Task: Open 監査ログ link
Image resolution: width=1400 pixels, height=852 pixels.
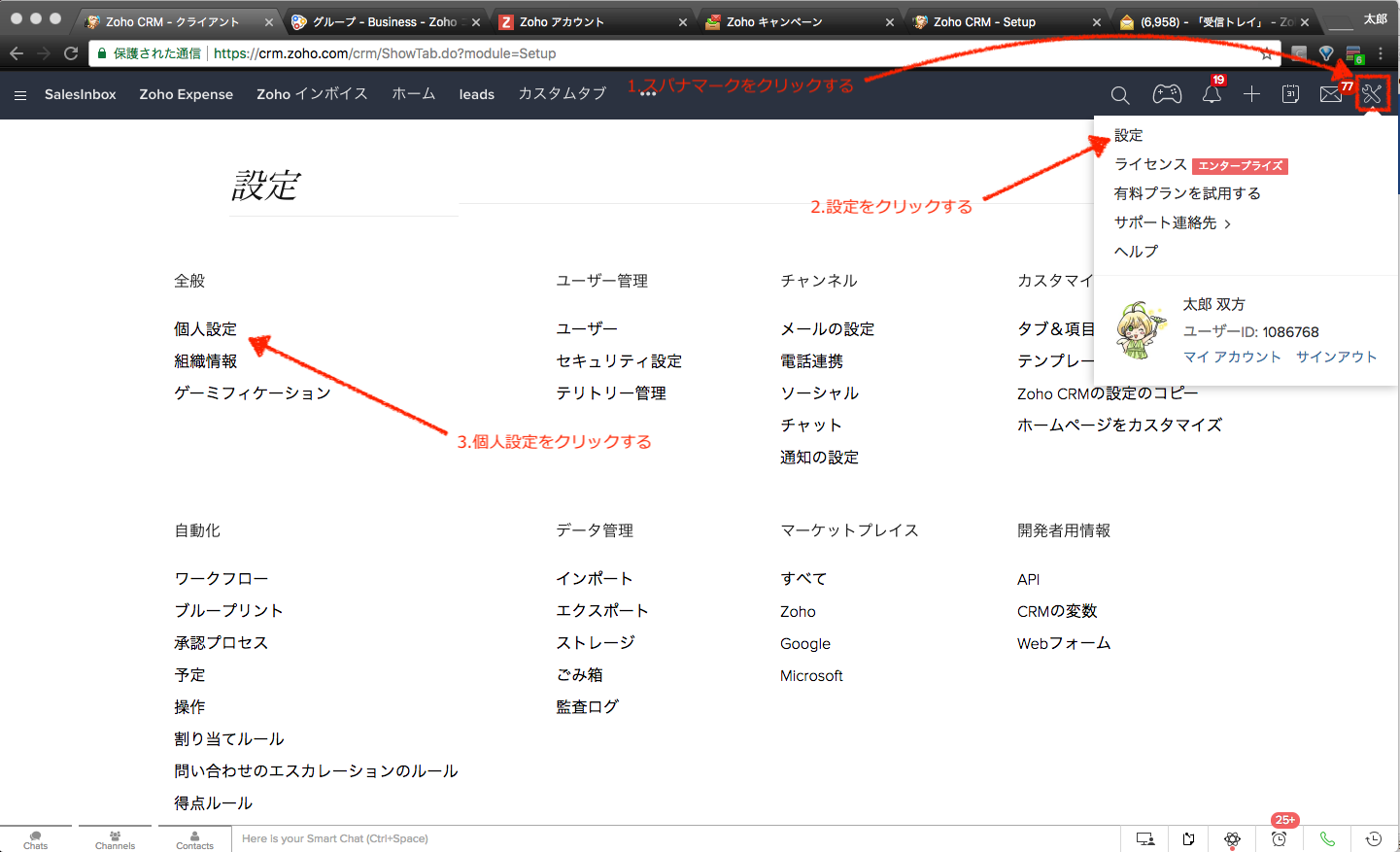Action: 587,707
